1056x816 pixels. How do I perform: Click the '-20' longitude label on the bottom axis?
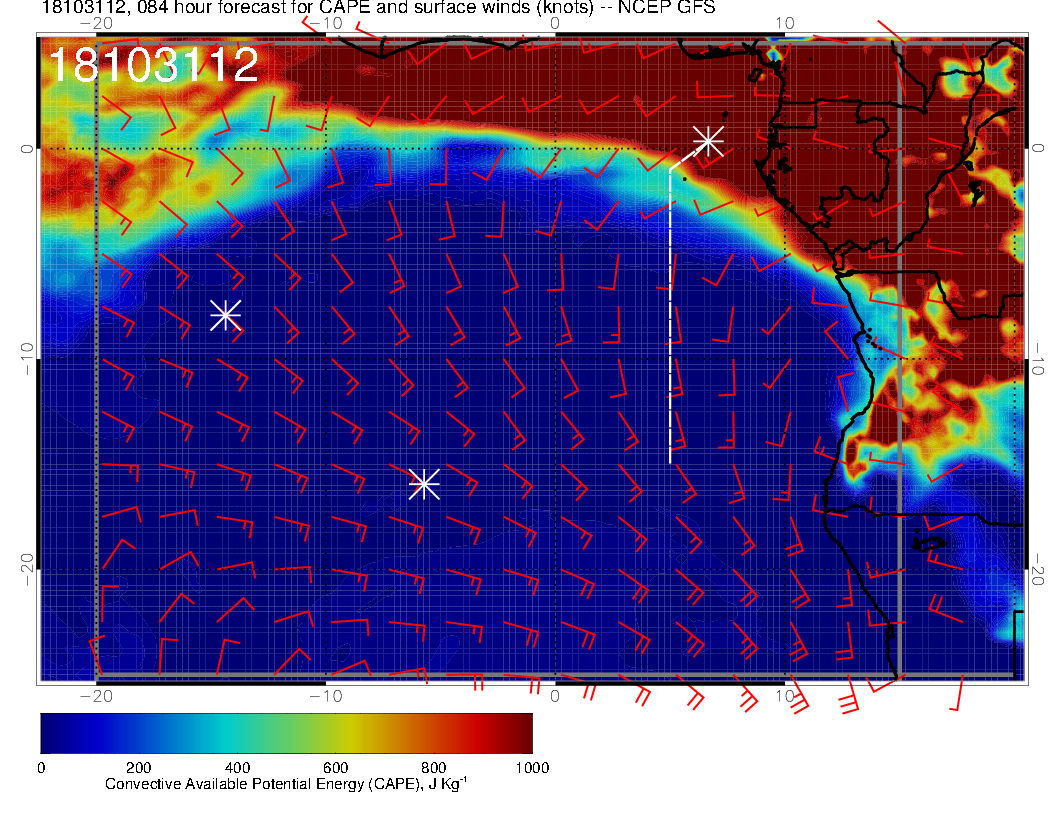point(96,696)
